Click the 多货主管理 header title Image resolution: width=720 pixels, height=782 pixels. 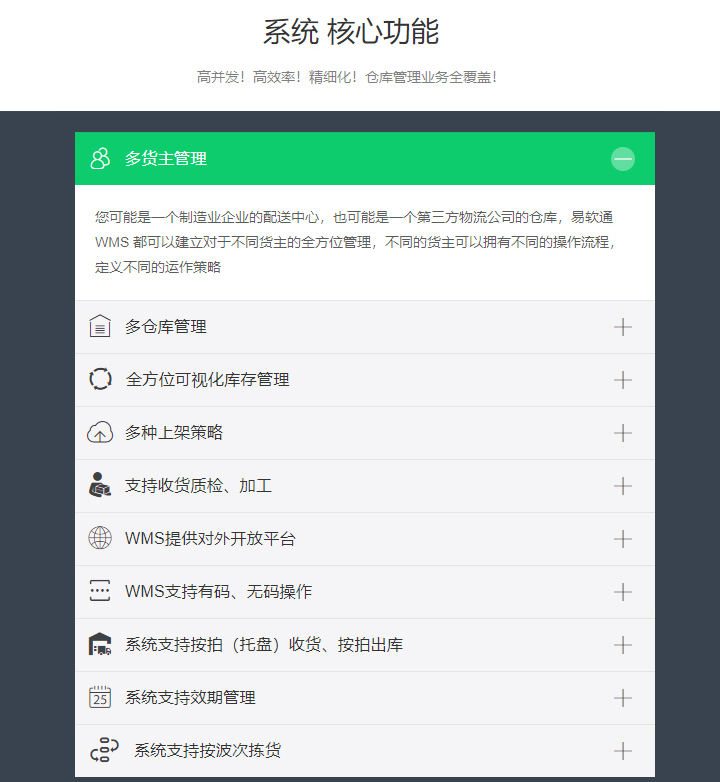166,159
